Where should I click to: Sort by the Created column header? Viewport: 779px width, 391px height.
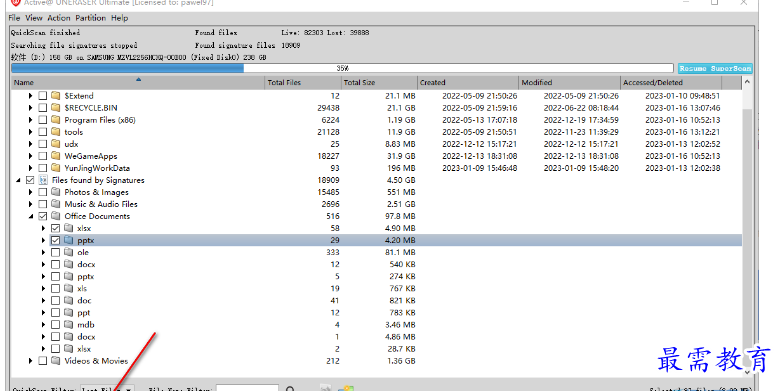(468, 82)
